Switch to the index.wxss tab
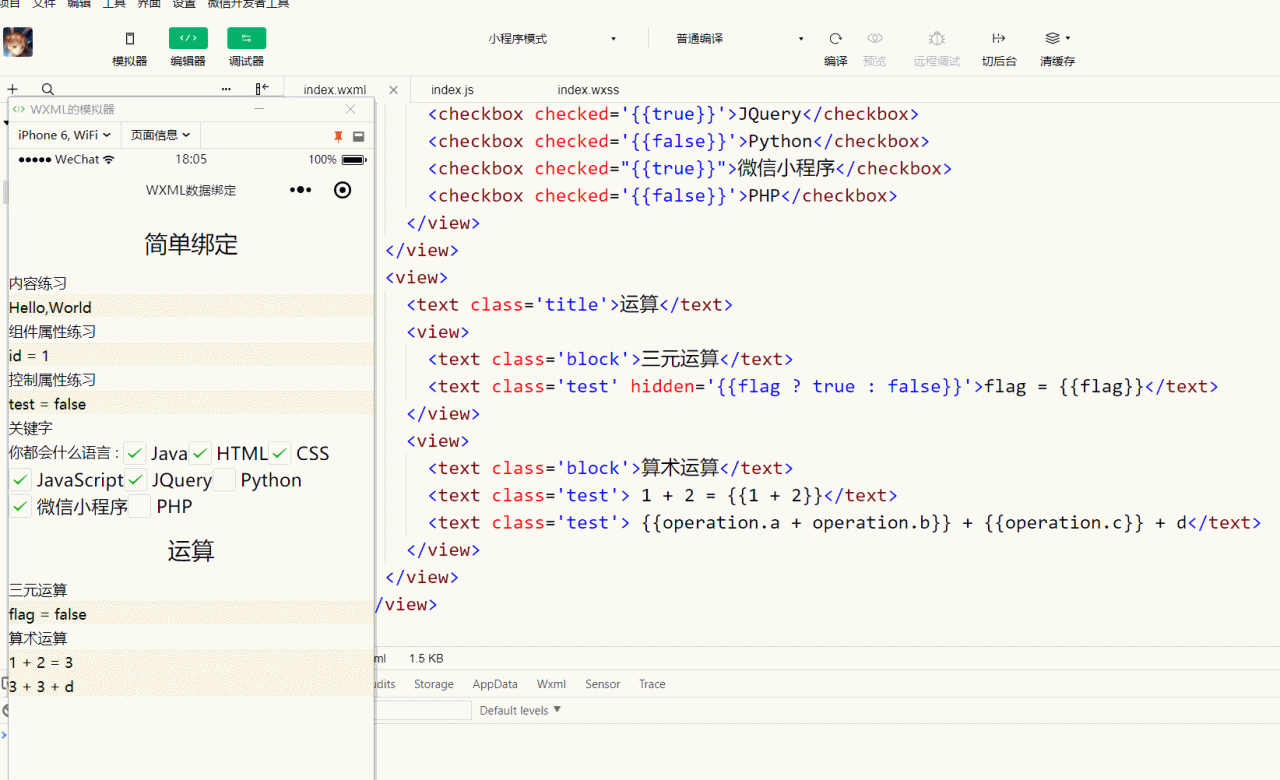The image size is (1280, 780). tap(588, 90)
